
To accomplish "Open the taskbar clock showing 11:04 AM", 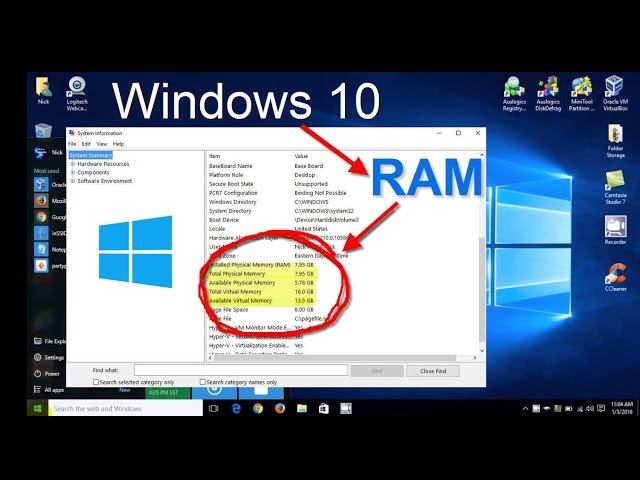I will (622, 408).
